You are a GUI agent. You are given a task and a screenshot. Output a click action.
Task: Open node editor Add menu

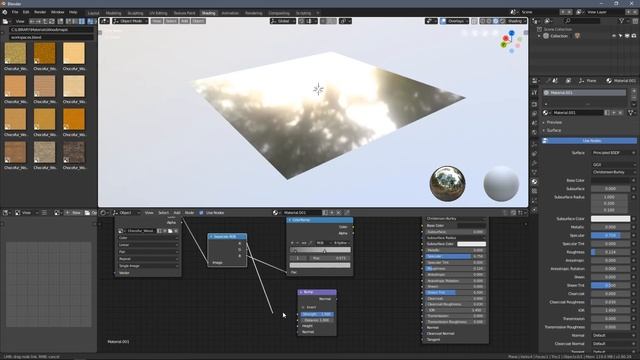click(177, 213)
